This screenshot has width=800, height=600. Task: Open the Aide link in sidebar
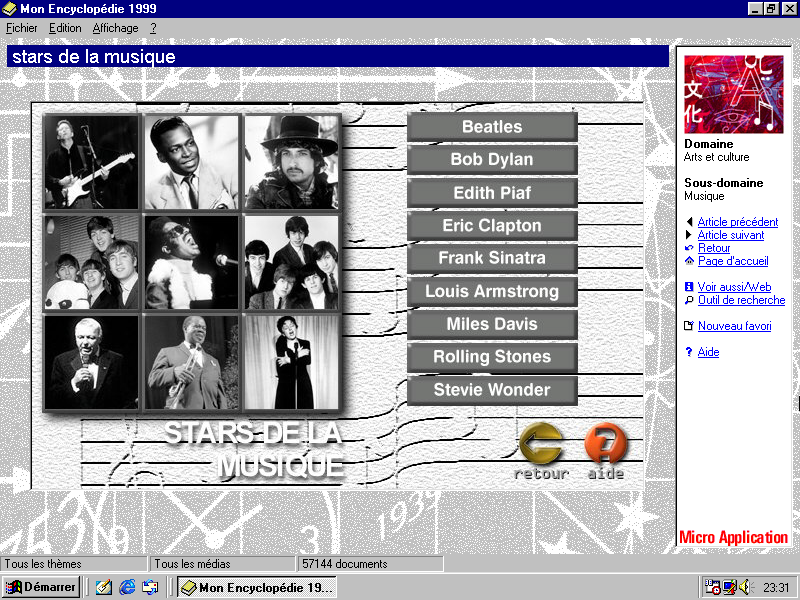click(x=708, y=352)
